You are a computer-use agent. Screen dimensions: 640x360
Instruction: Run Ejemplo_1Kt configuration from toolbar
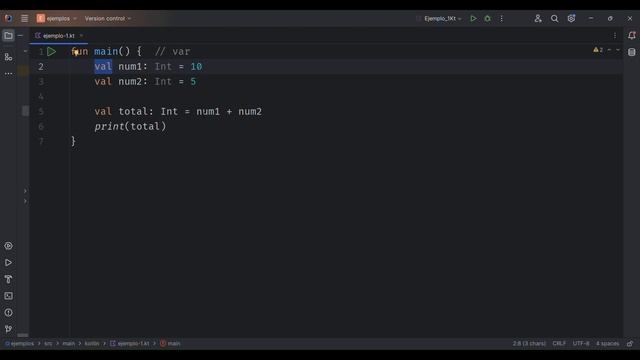tap(473, 18)
